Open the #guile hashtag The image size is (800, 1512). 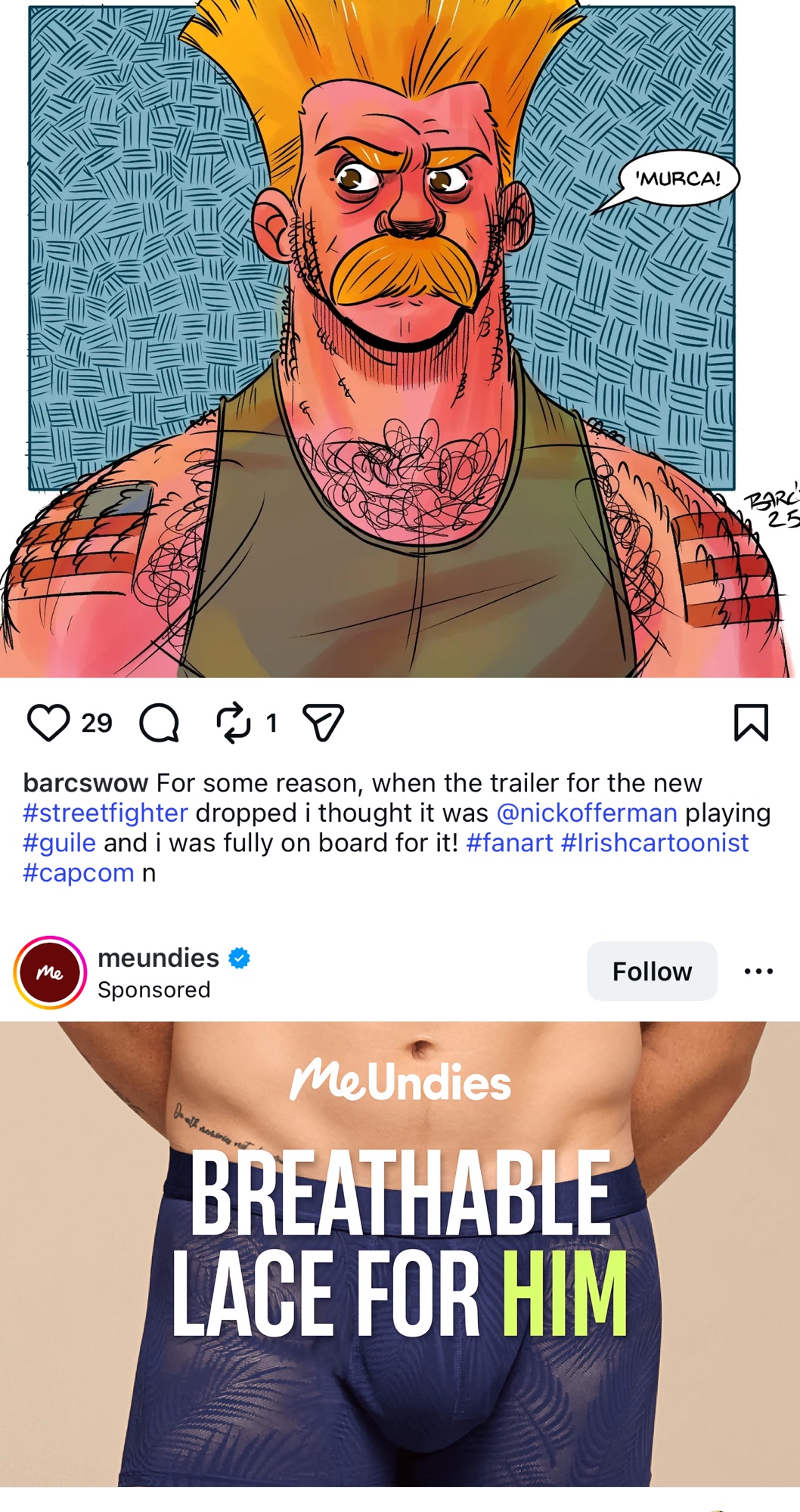pyautogui.click(x=59, y=843)
